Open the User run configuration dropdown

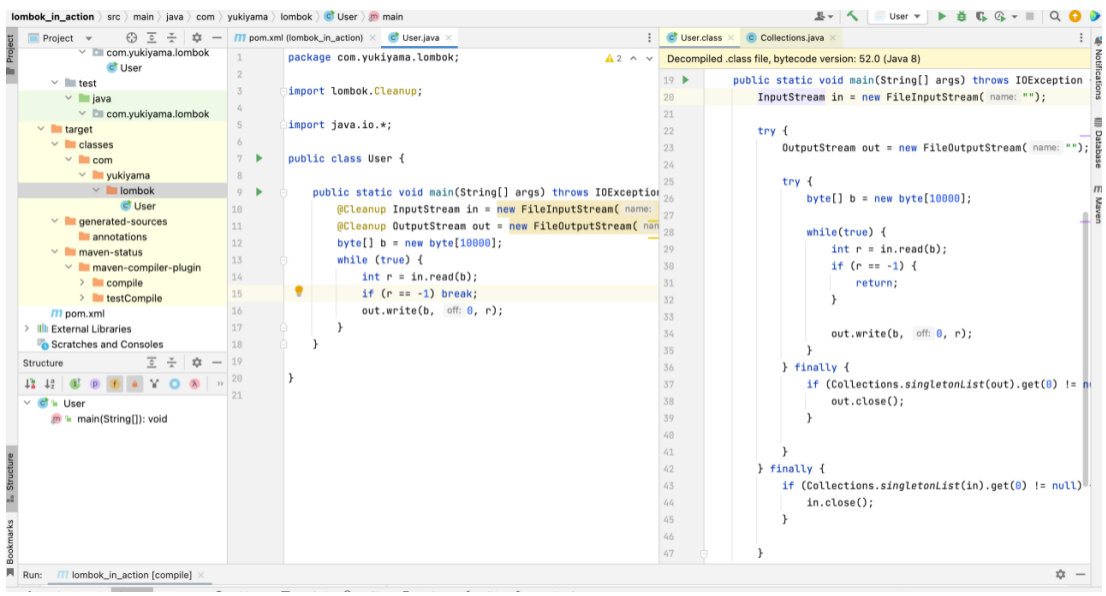pyautogui.click(x=899, y=16)
